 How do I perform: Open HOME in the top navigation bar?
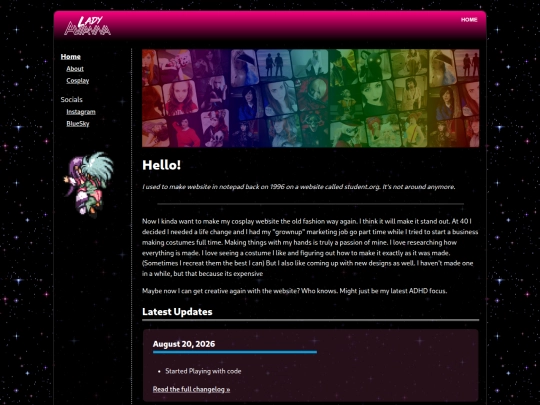click(x=469, y=20)
